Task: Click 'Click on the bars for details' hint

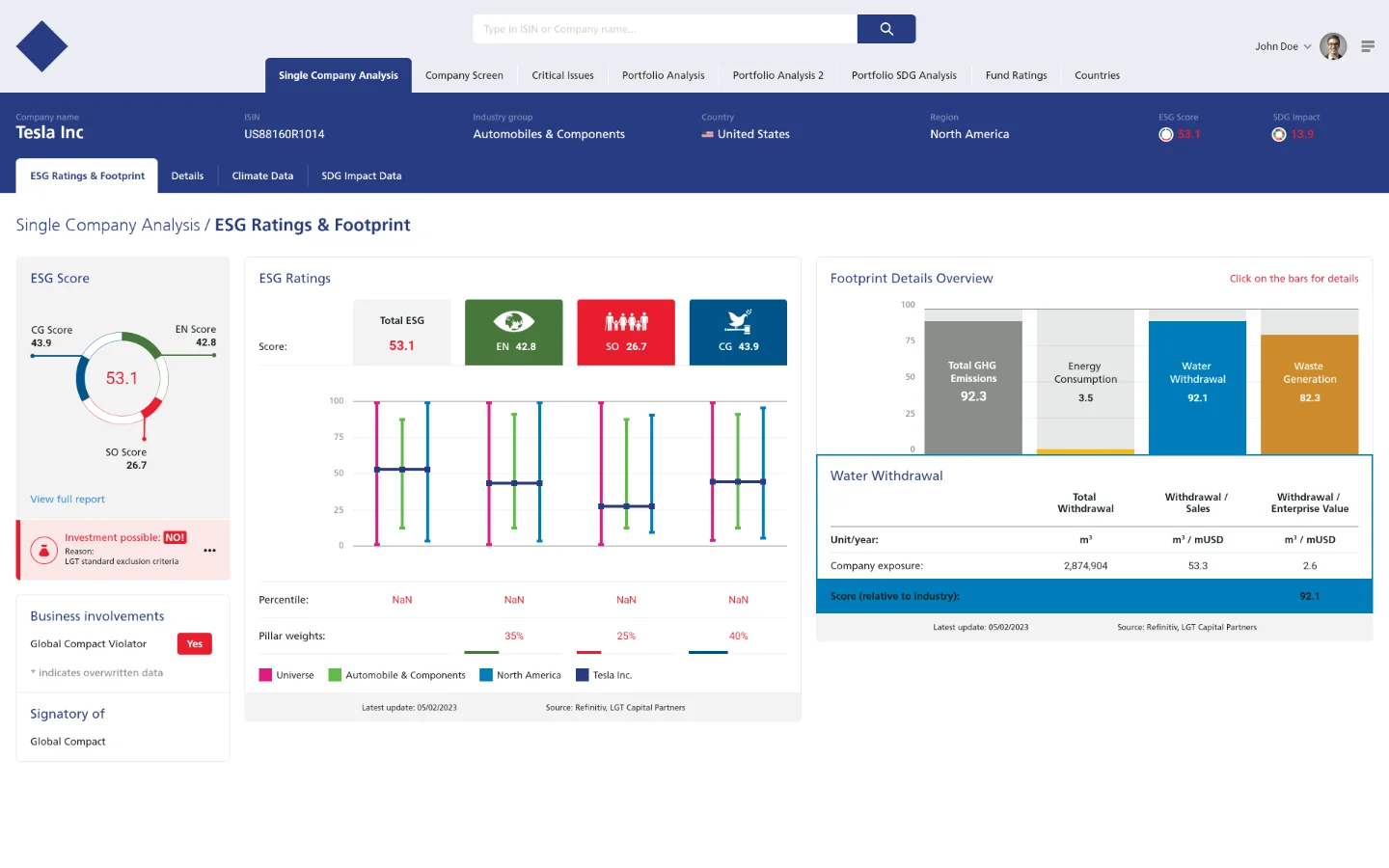Action: click(x=1294, y=279)
